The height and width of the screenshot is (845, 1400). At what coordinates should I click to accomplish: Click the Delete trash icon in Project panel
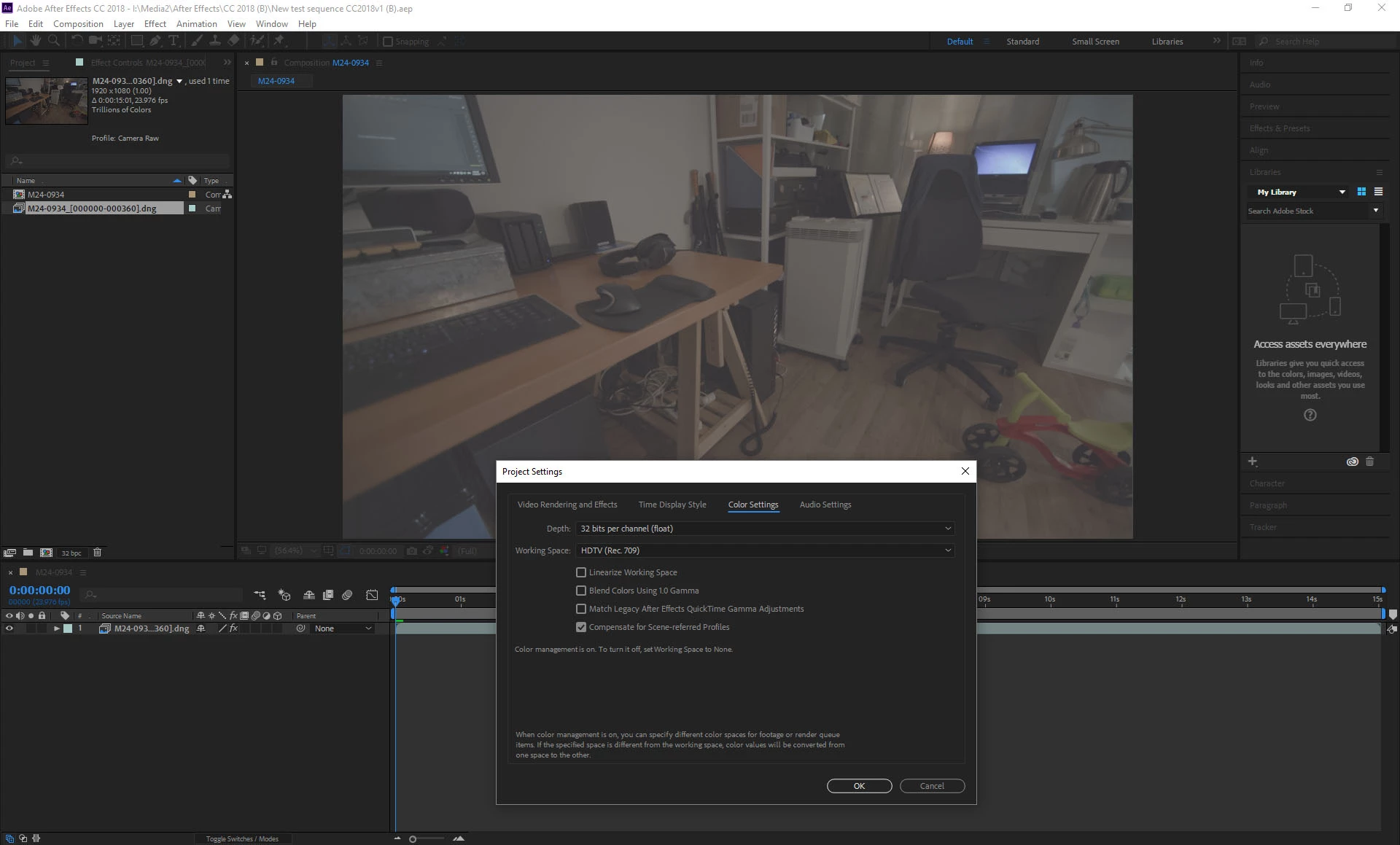pos(97,553)
